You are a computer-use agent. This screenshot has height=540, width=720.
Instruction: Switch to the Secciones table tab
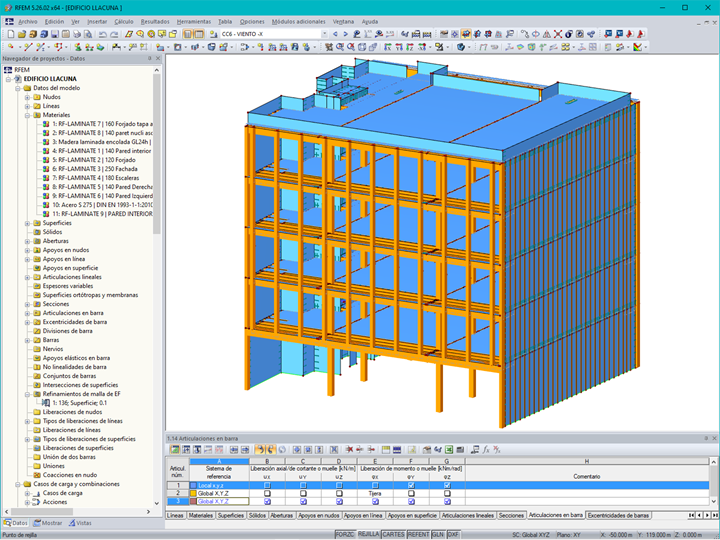tap(511, 516)
